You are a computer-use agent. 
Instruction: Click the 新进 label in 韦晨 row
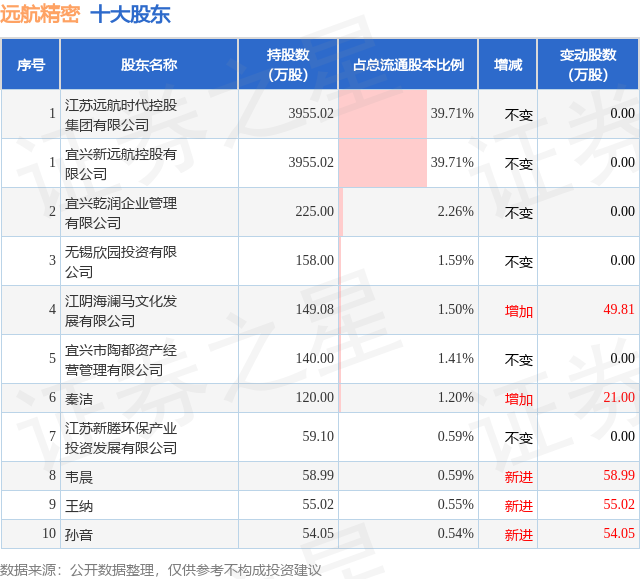518,477
